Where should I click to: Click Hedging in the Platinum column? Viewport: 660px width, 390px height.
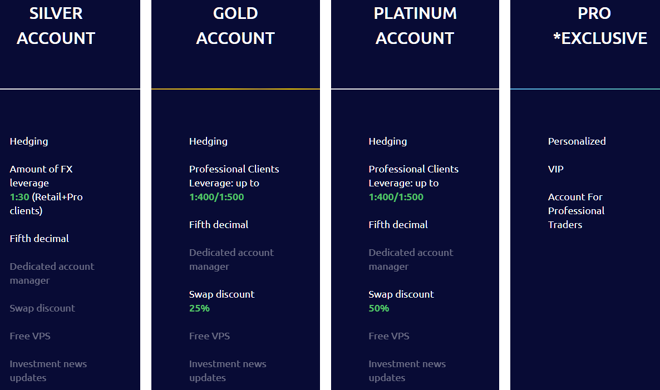388,141
